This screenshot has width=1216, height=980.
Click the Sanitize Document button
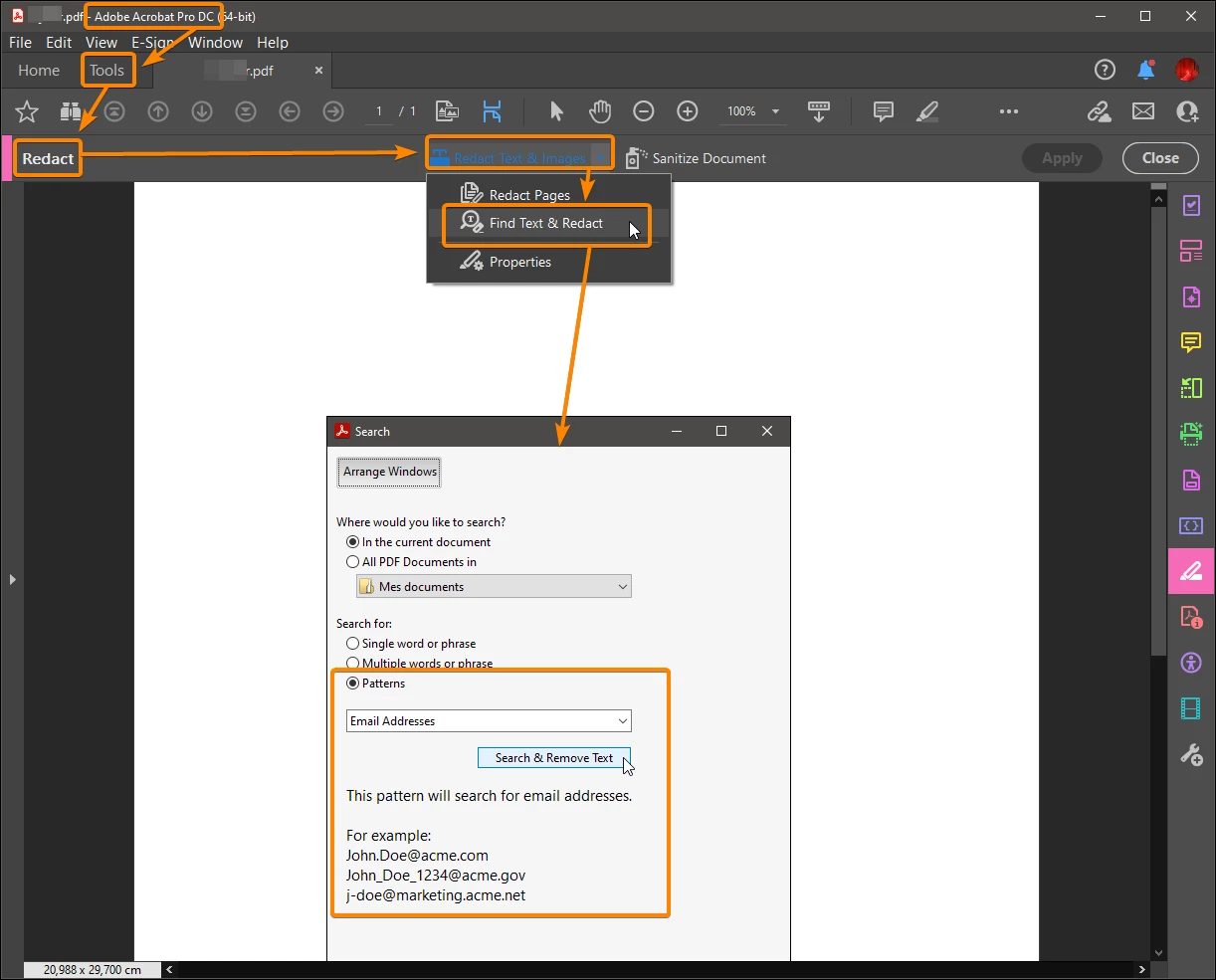coord(696,157)
